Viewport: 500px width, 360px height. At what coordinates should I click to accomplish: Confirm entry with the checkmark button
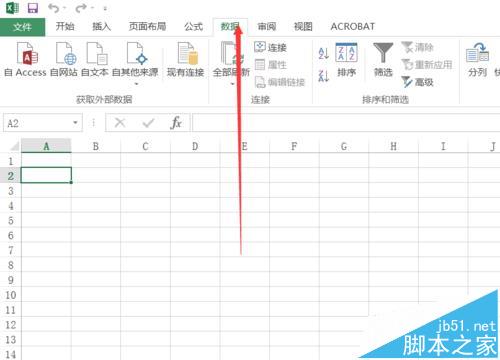(x=148, y=123)
